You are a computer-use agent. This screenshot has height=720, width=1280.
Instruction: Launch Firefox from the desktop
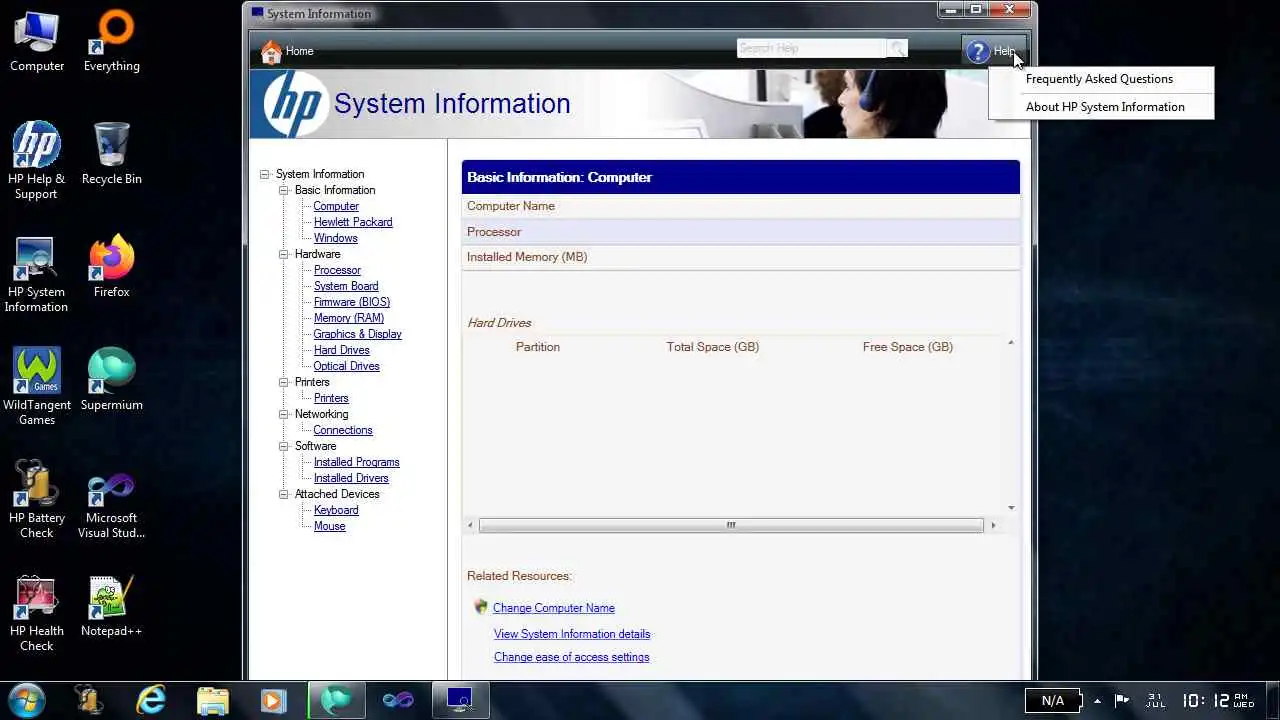point(111,267)
